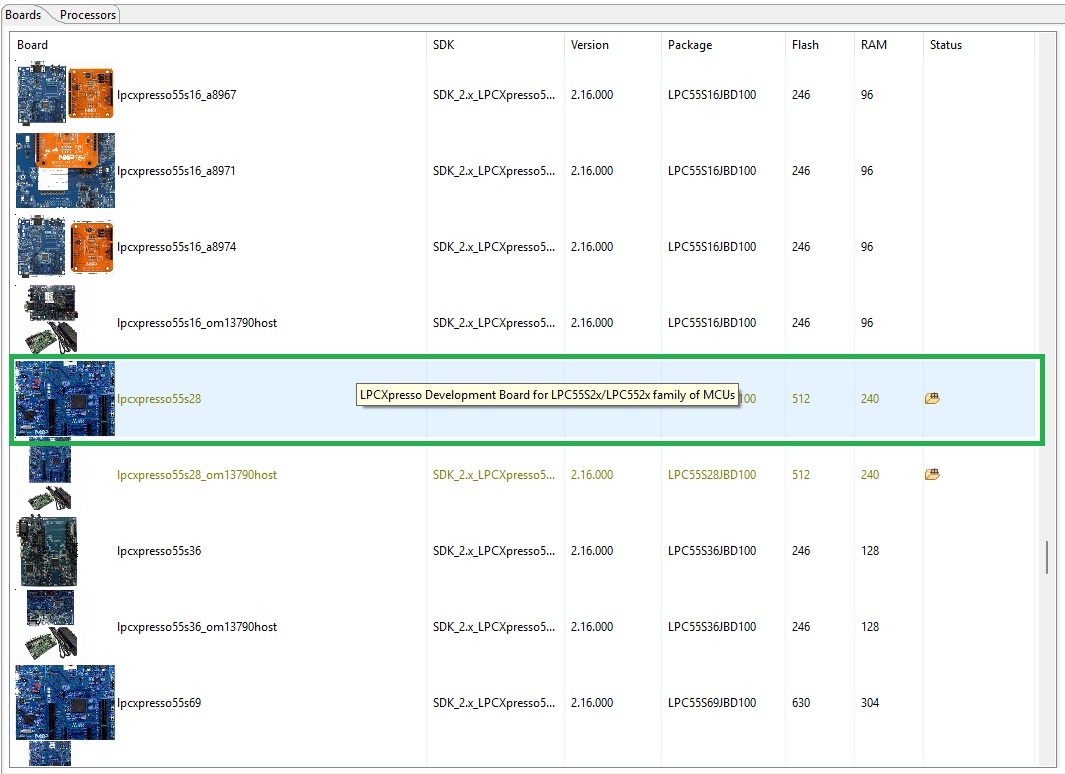
Task: Click the Version column header
Action: click(x=588, y=44)
